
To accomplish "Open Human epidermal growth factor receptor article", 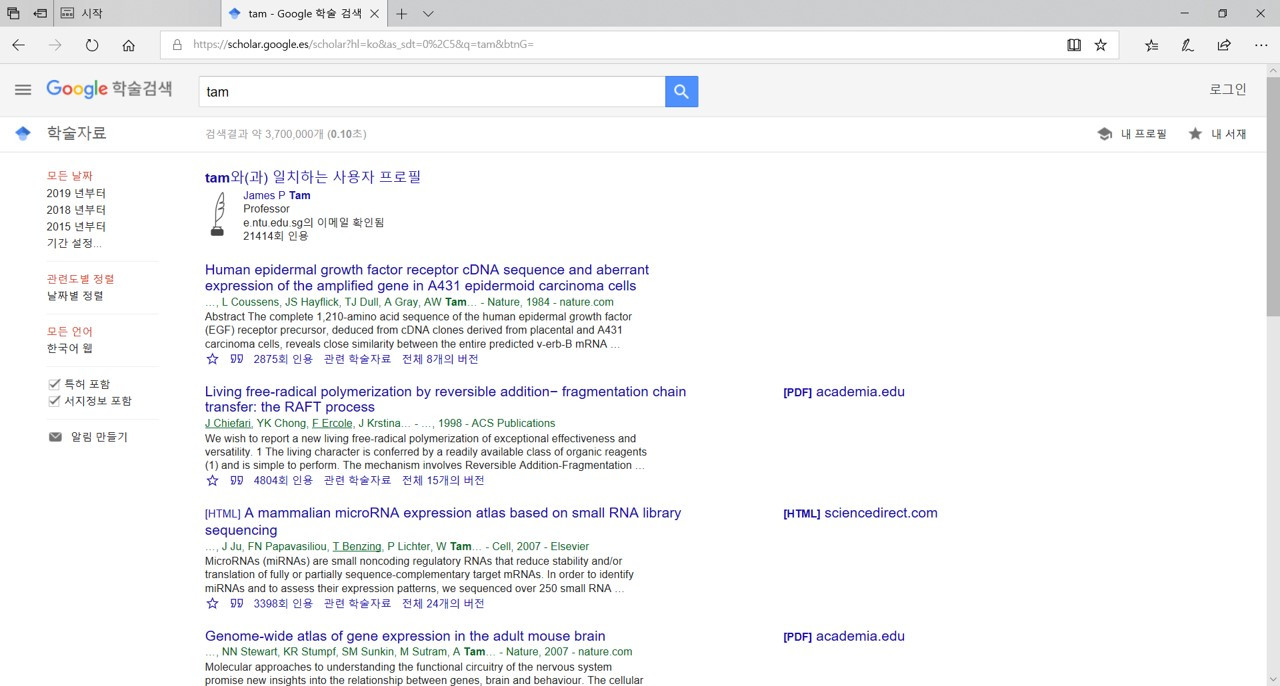I will click(x=427, y=278).
